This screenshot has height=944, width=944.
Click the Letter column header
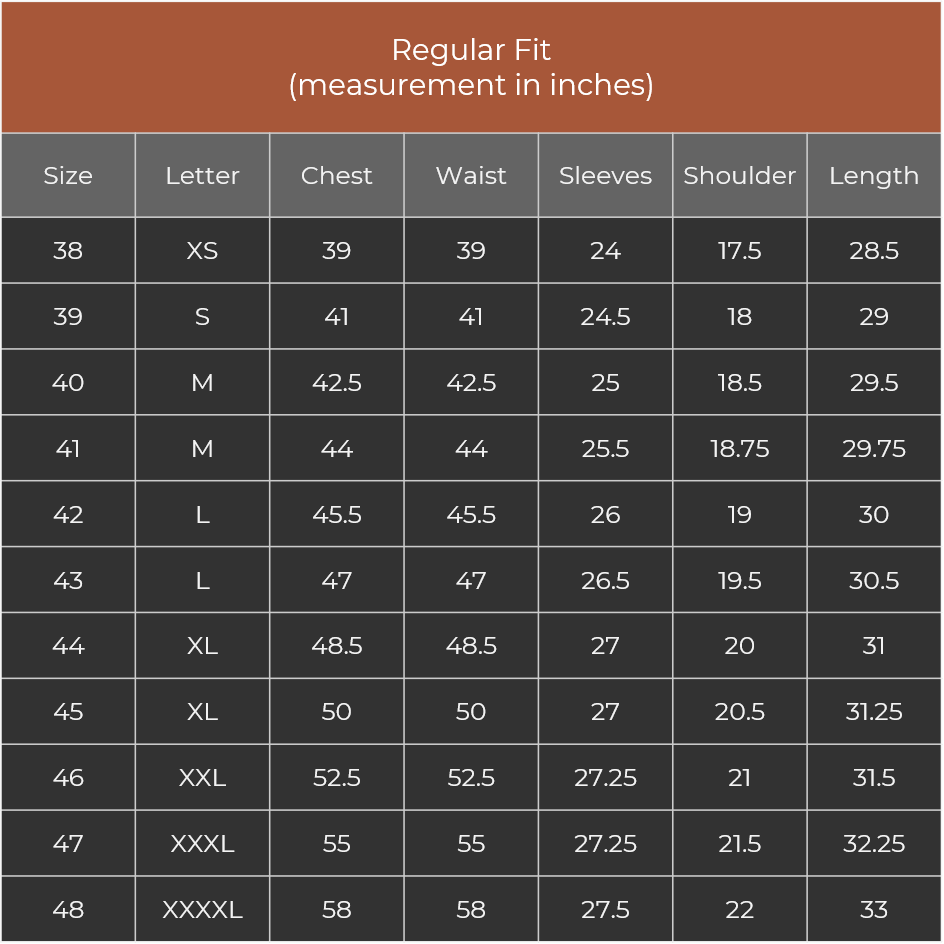coord(202,176)
